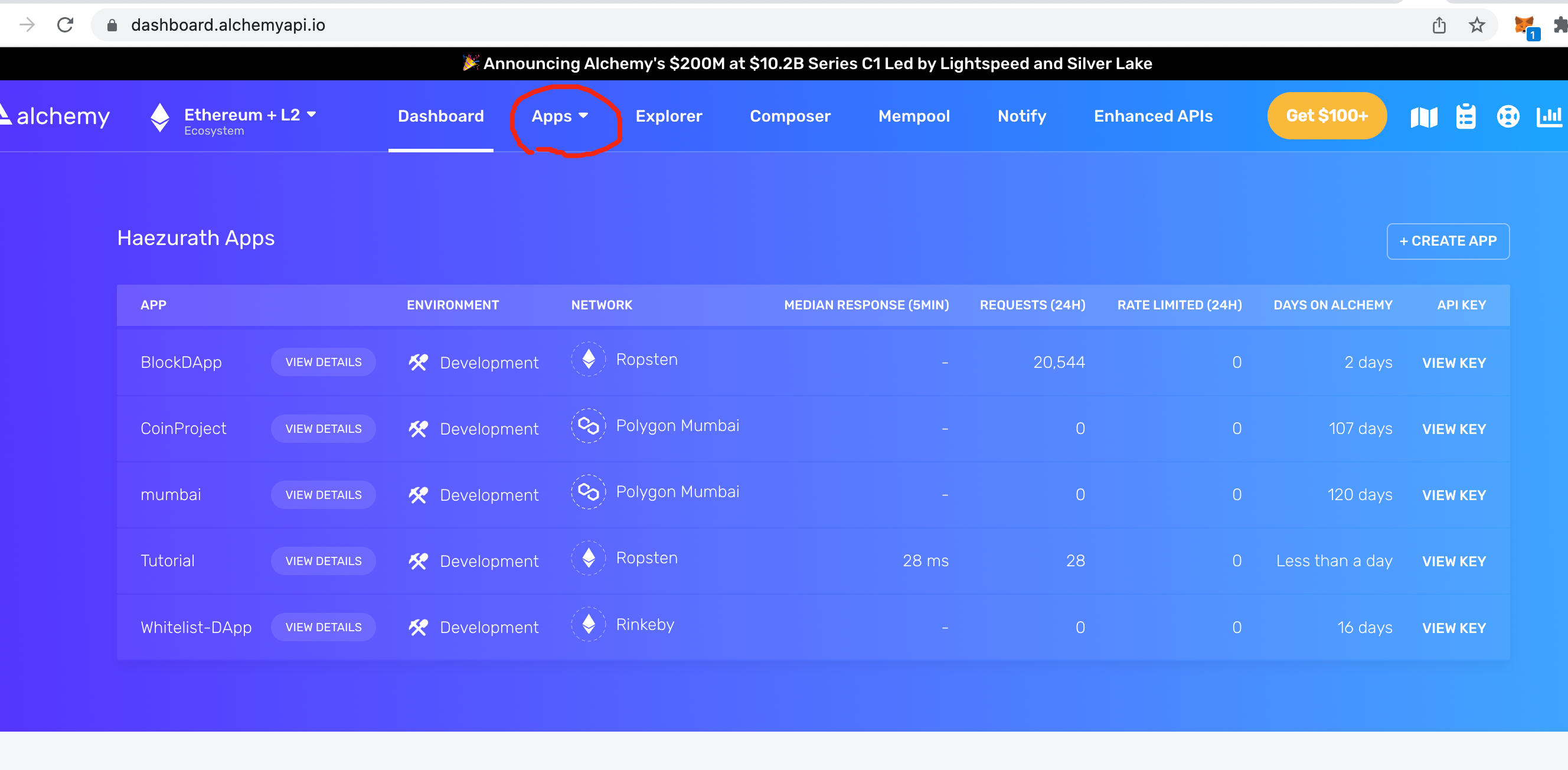View API key for Tutorial app
The height and width of the screenshot is (770, 1568).
click(x=1453, y=561)
